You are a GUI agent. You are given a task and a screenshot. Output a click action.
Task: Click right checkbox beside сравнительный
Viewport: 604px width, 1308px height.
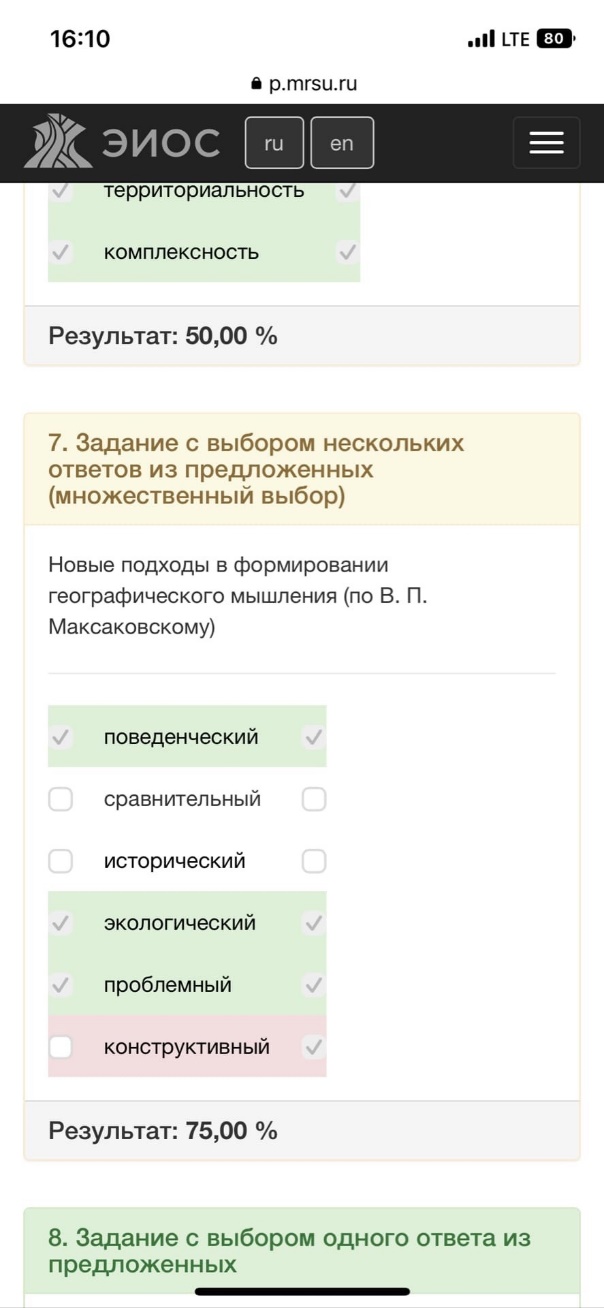click(314, 799)
